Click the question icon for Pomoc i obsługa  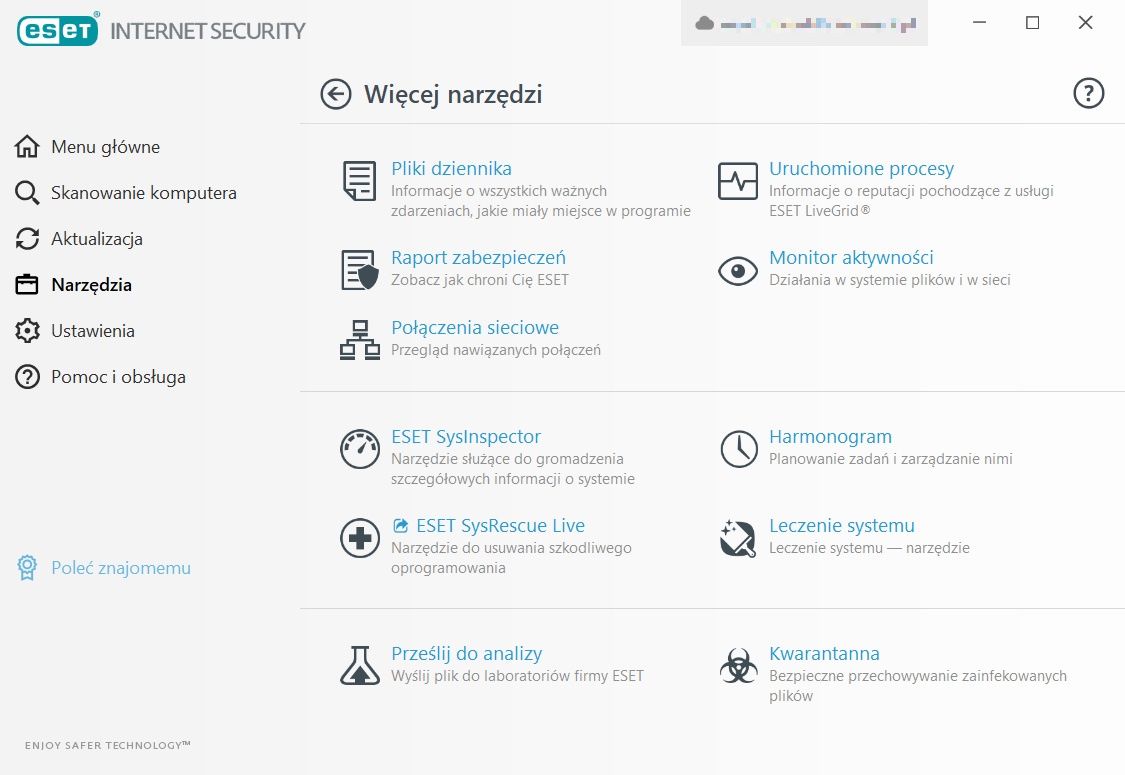[x=27, y=376]
